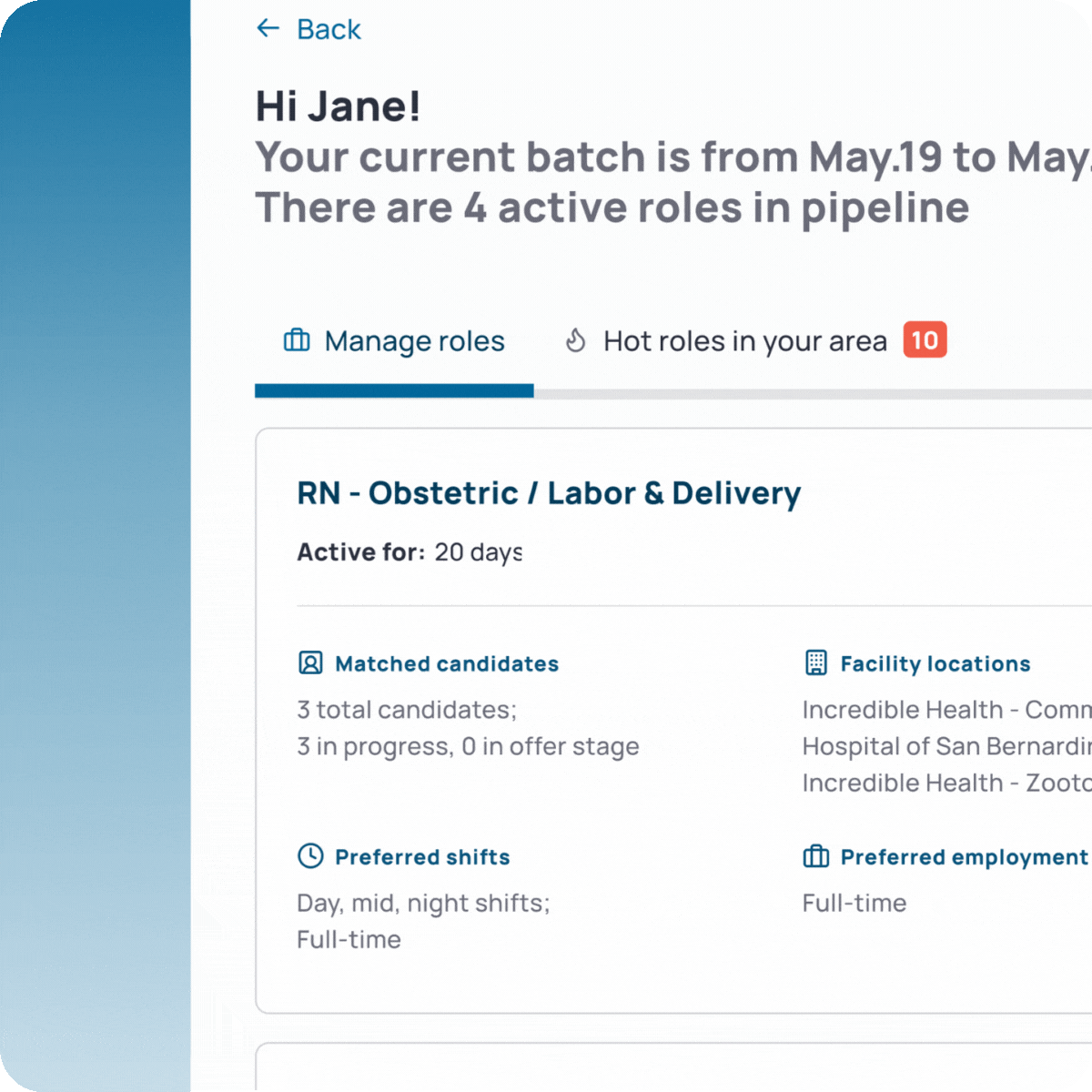Select the Matched candidates heading
1092x1092 pixels.
click(446, 664)
